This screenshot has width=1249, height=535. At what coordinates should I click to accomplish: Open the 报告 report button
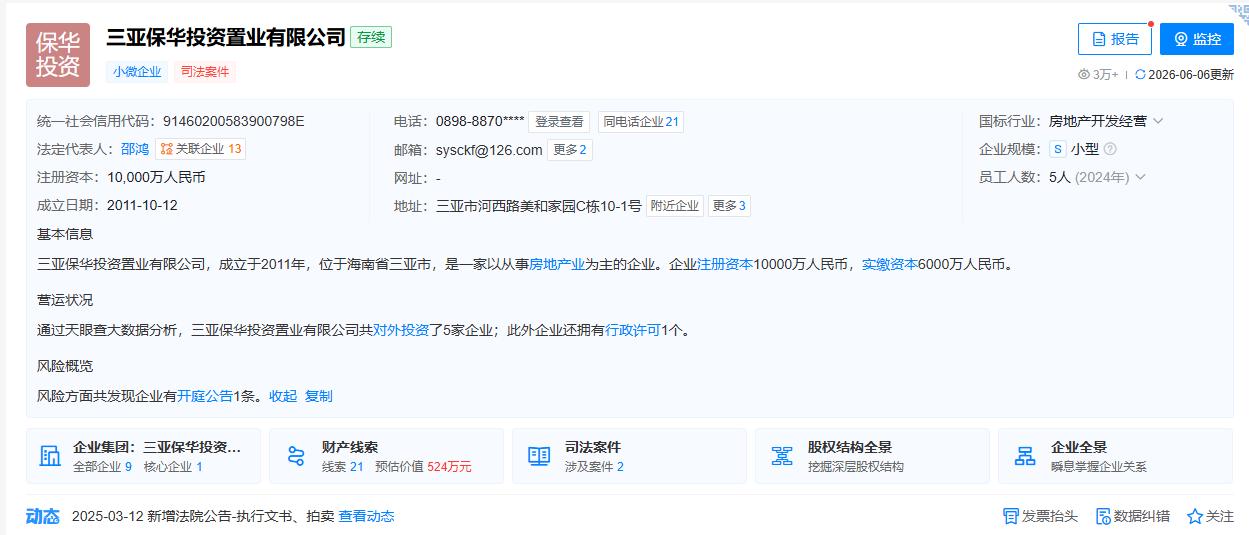pos(1115,39)
